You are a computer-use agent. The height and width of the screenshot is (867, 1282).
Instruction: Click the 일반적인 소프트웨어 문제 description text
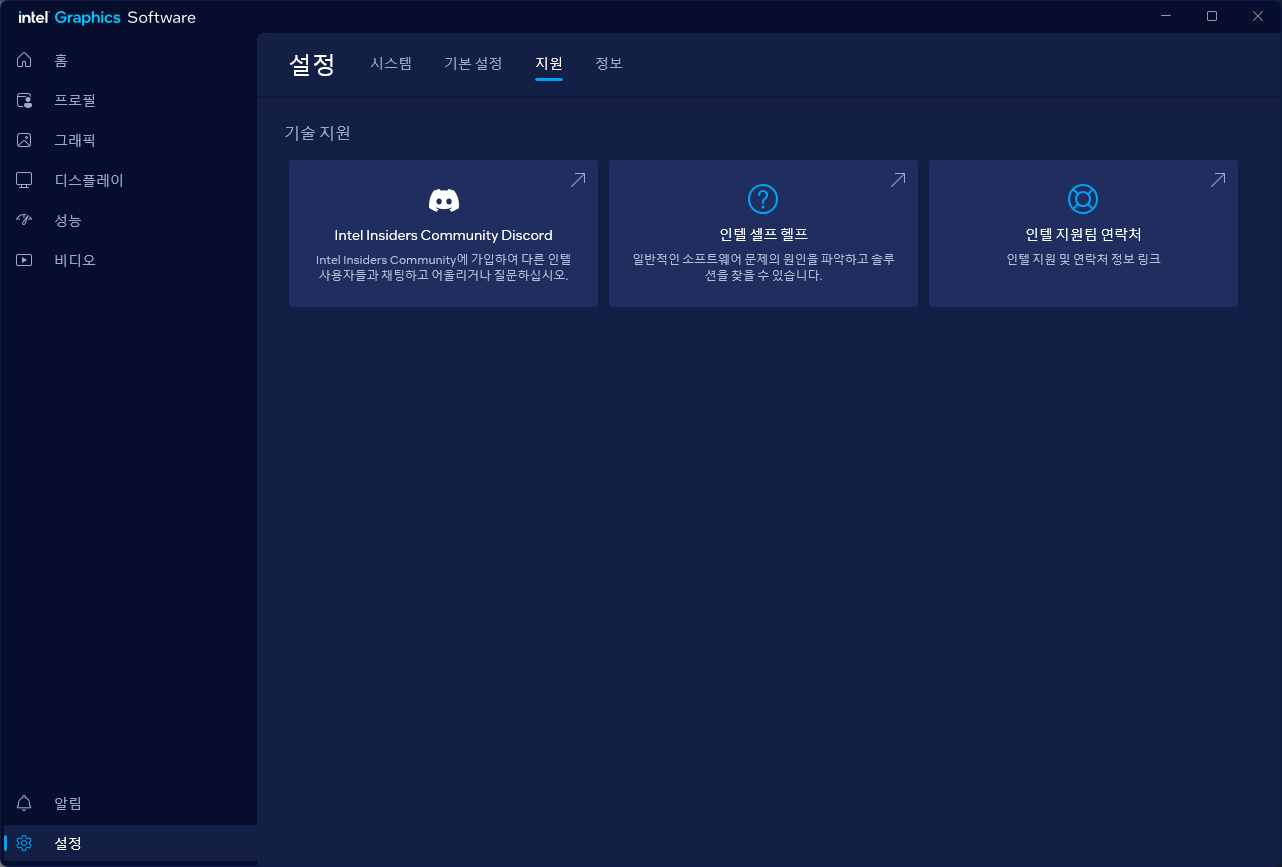[x=763, y=267]
